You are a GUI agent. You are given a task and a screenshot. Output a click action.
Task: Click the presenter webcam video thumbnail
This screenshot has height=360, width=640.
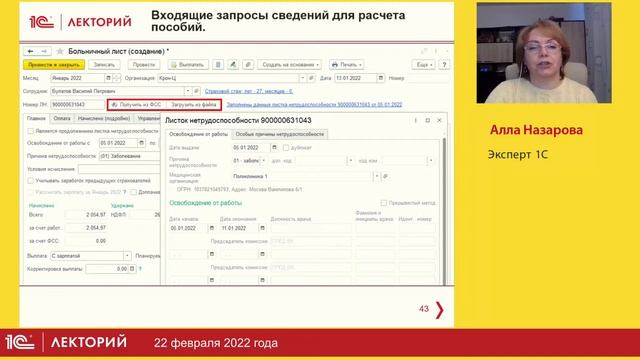tap(544, 53)
